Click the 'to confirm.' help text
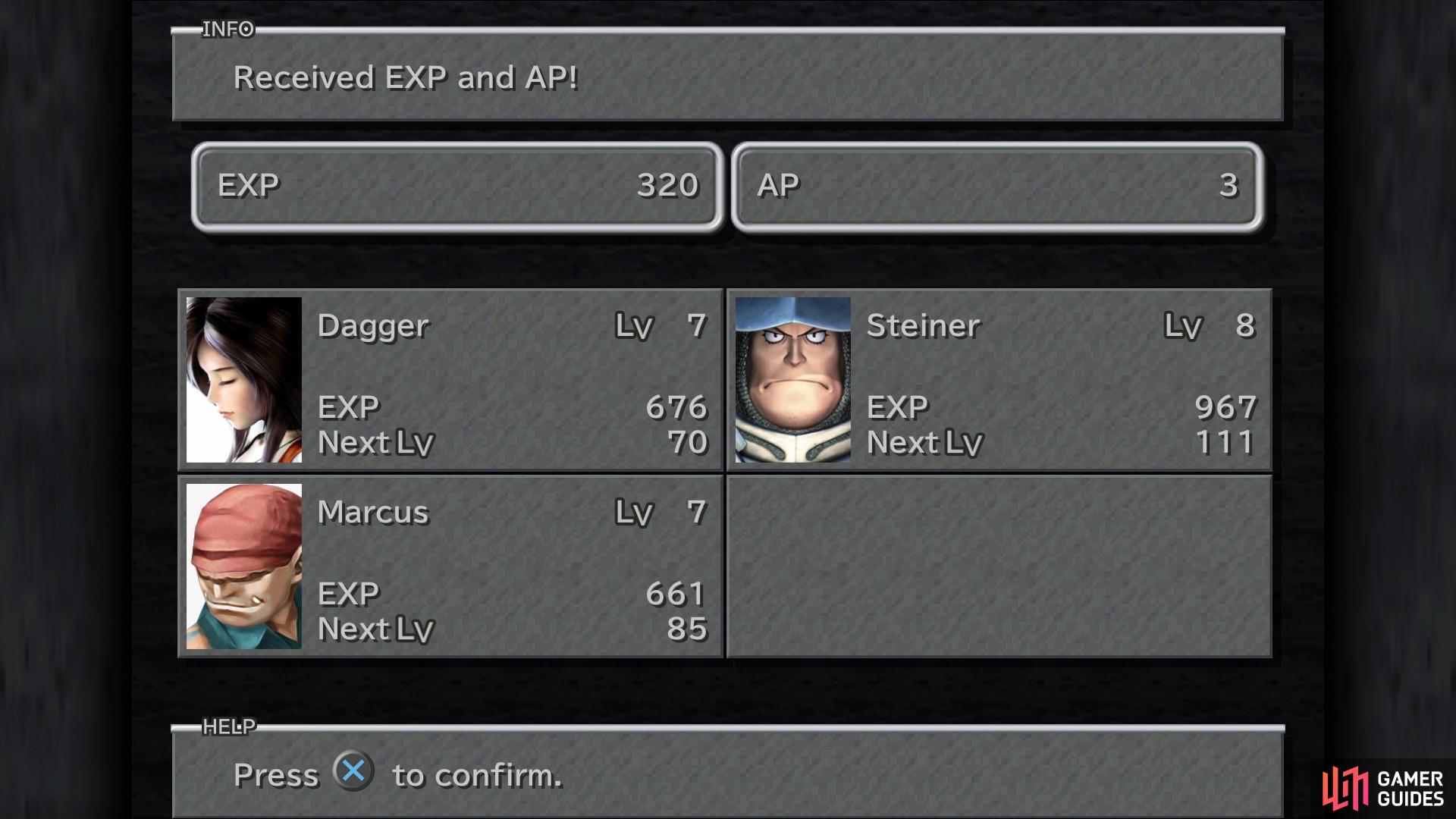Screen dimensions: 1456x819 pyautogui.click(x=478, y=776)
